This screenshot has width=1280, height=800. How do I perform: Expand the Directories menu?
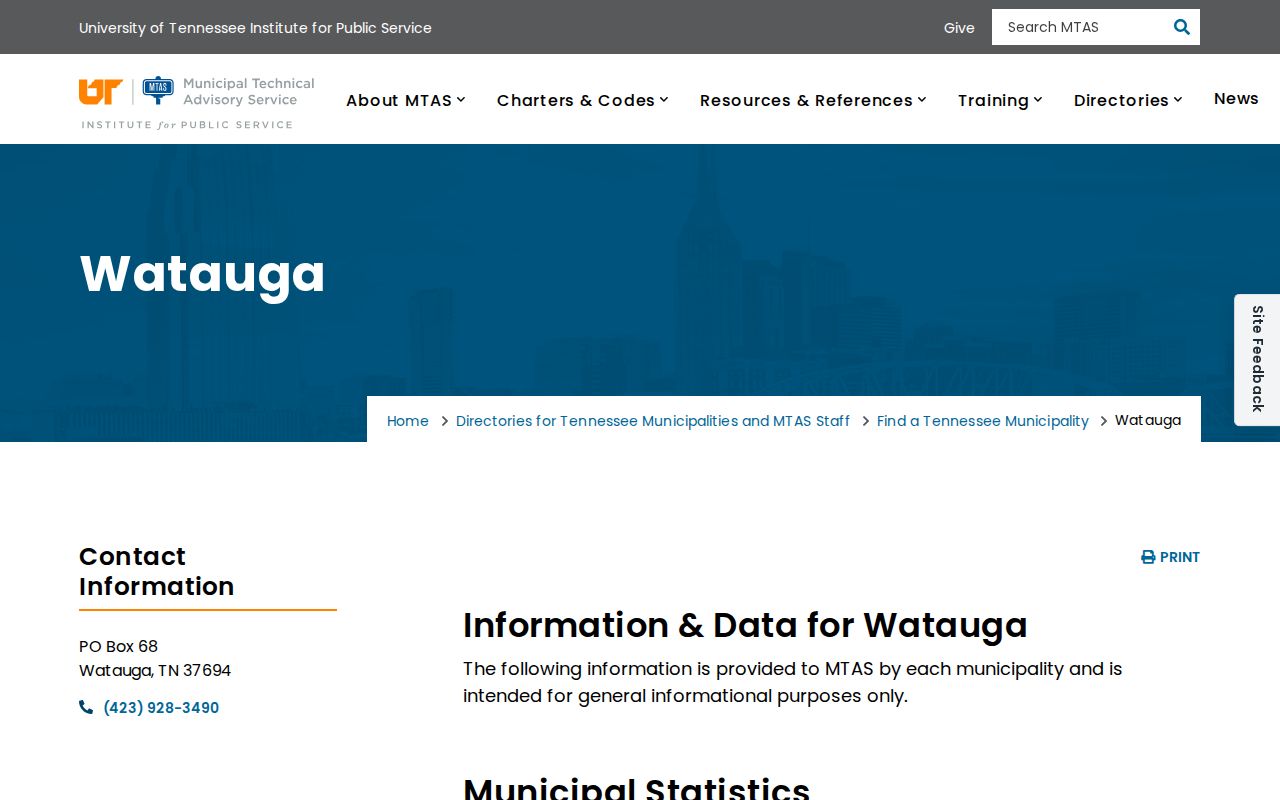[1128, 100]
